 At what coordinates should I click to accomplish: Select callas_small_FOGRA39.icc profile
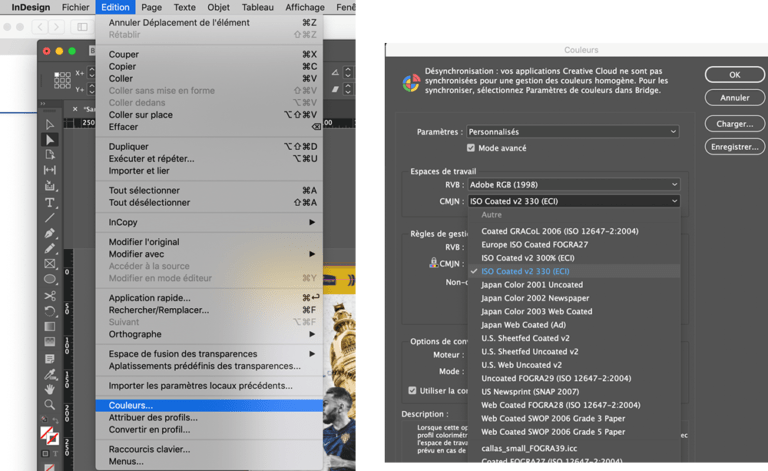[574, 448]
